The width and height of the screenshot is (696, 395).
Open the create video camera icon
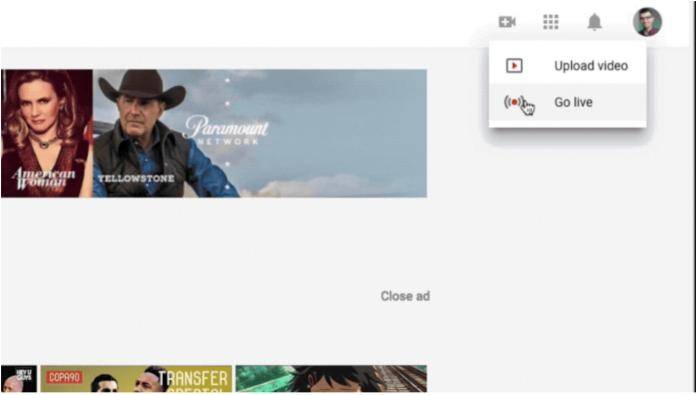[x=506, y=22]
